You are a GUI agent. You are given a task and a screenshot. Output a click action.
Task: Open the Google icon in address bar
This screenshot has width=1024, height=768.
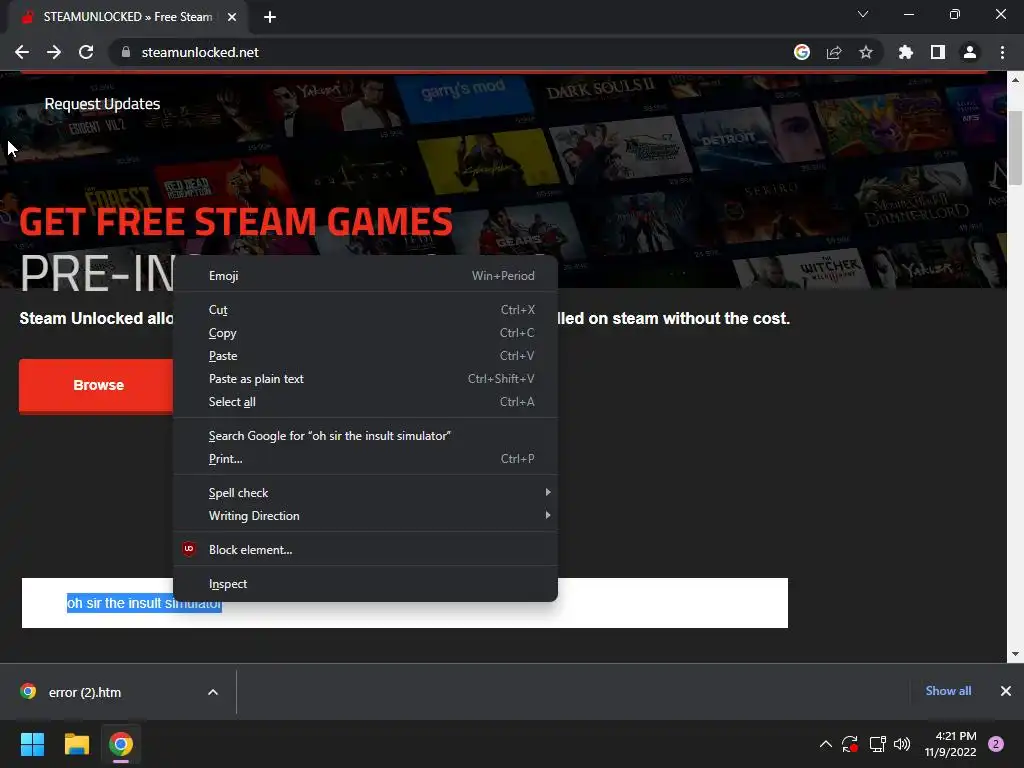point(801,52)
